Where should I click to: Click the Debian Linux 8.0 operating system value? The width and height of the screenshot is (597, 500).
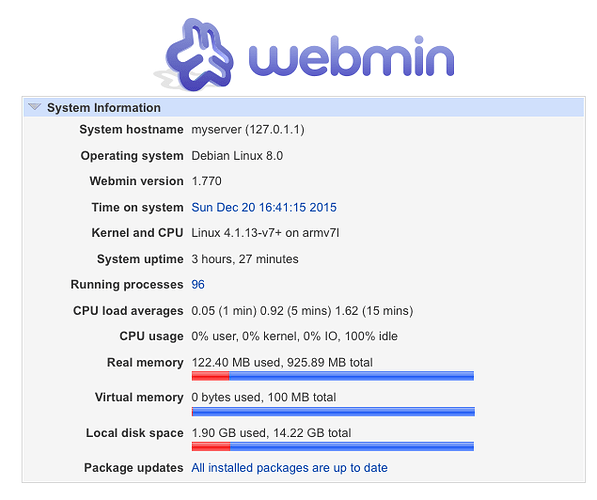tap(237, 156)
